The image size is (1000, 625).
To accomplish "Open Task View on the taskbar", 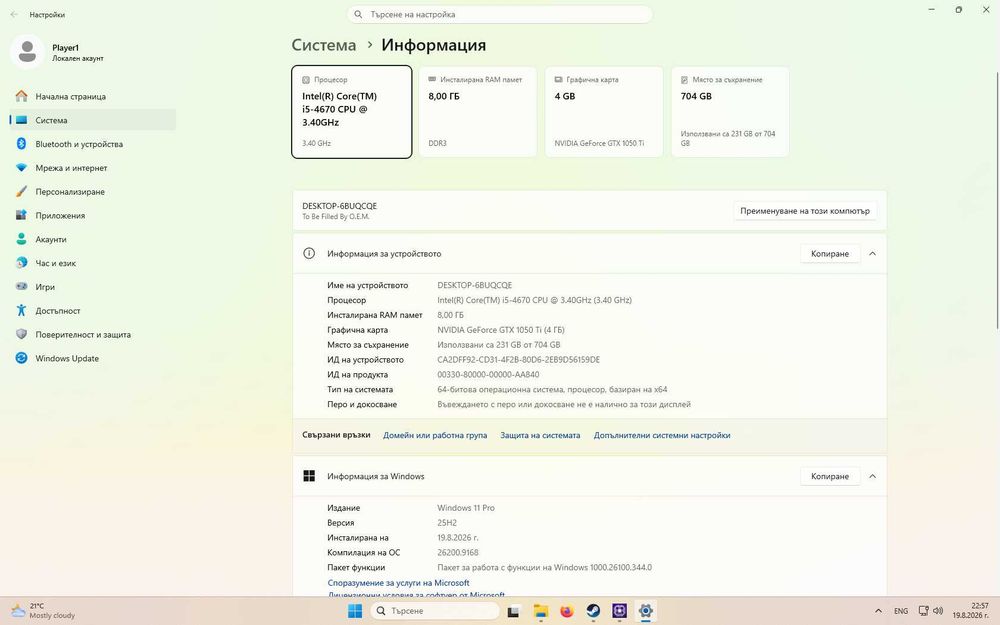I will (514, 611).
